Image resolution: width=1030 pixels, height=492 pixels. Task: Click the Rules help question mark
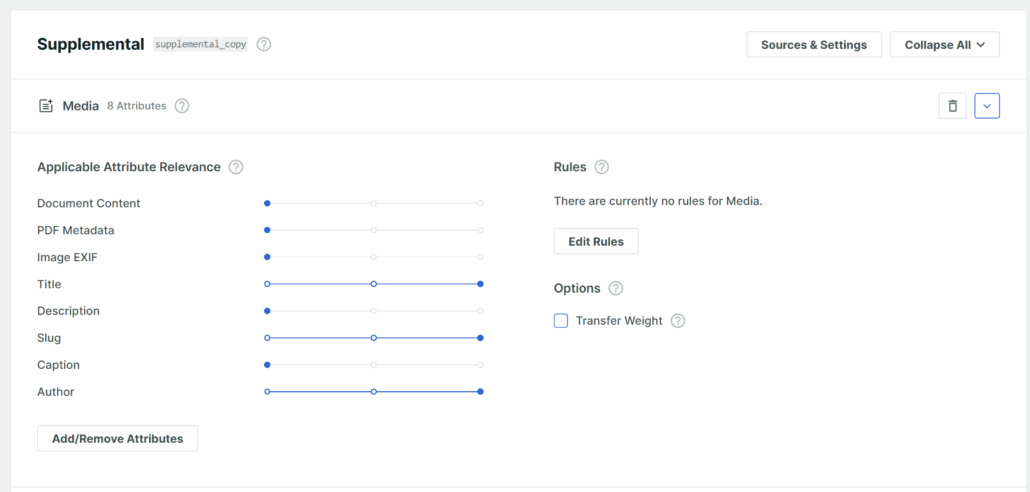click(x=602, y=167)
